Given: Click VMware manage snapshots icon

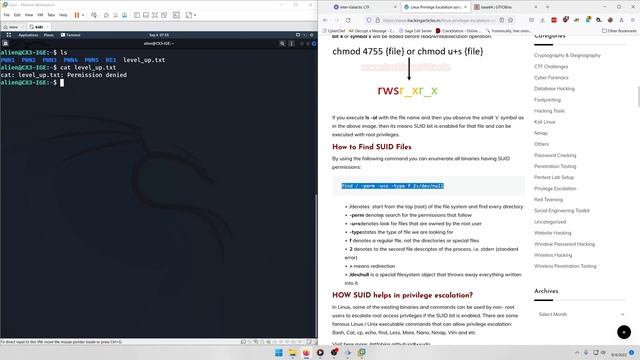Looking at the screenshot, I should [124, 15].
